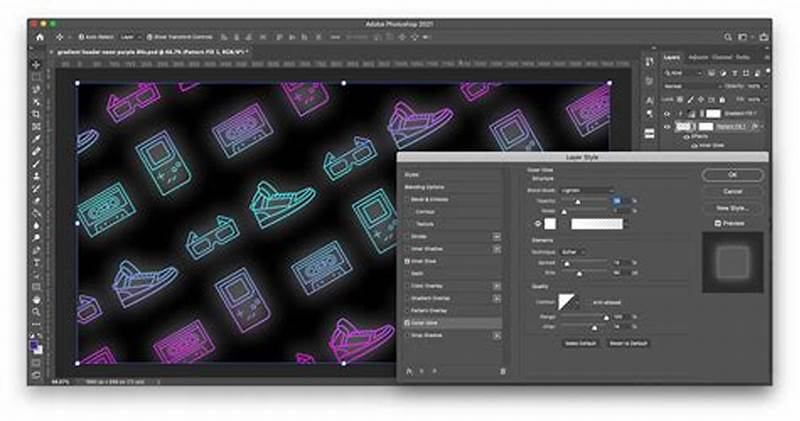800x421 pixels.
Task: Open the layer filter Kind dropdown
Action: [684, 73]
